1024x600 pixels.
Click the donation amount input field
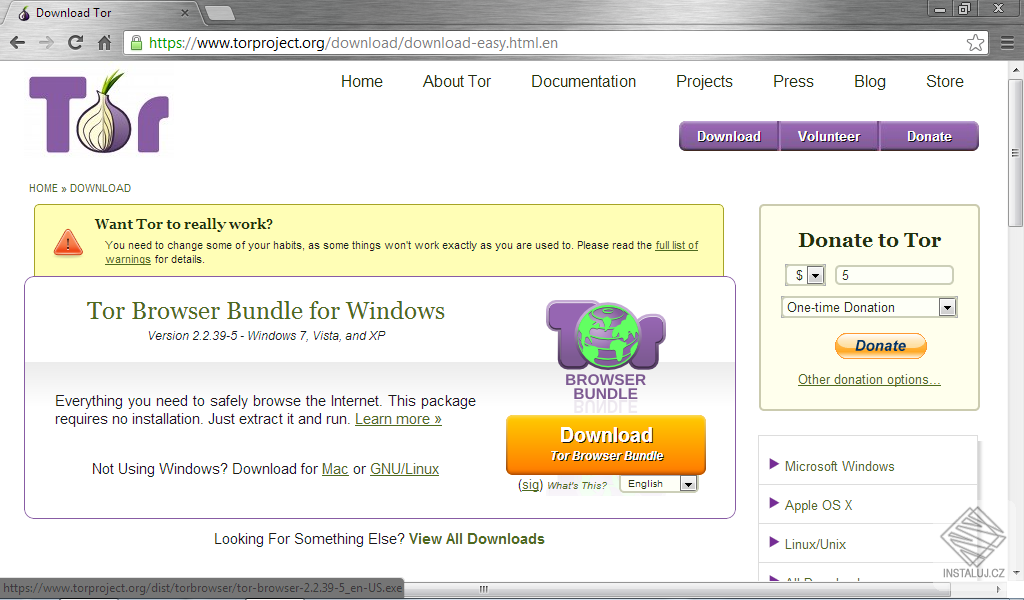click(x=894, y=276)
